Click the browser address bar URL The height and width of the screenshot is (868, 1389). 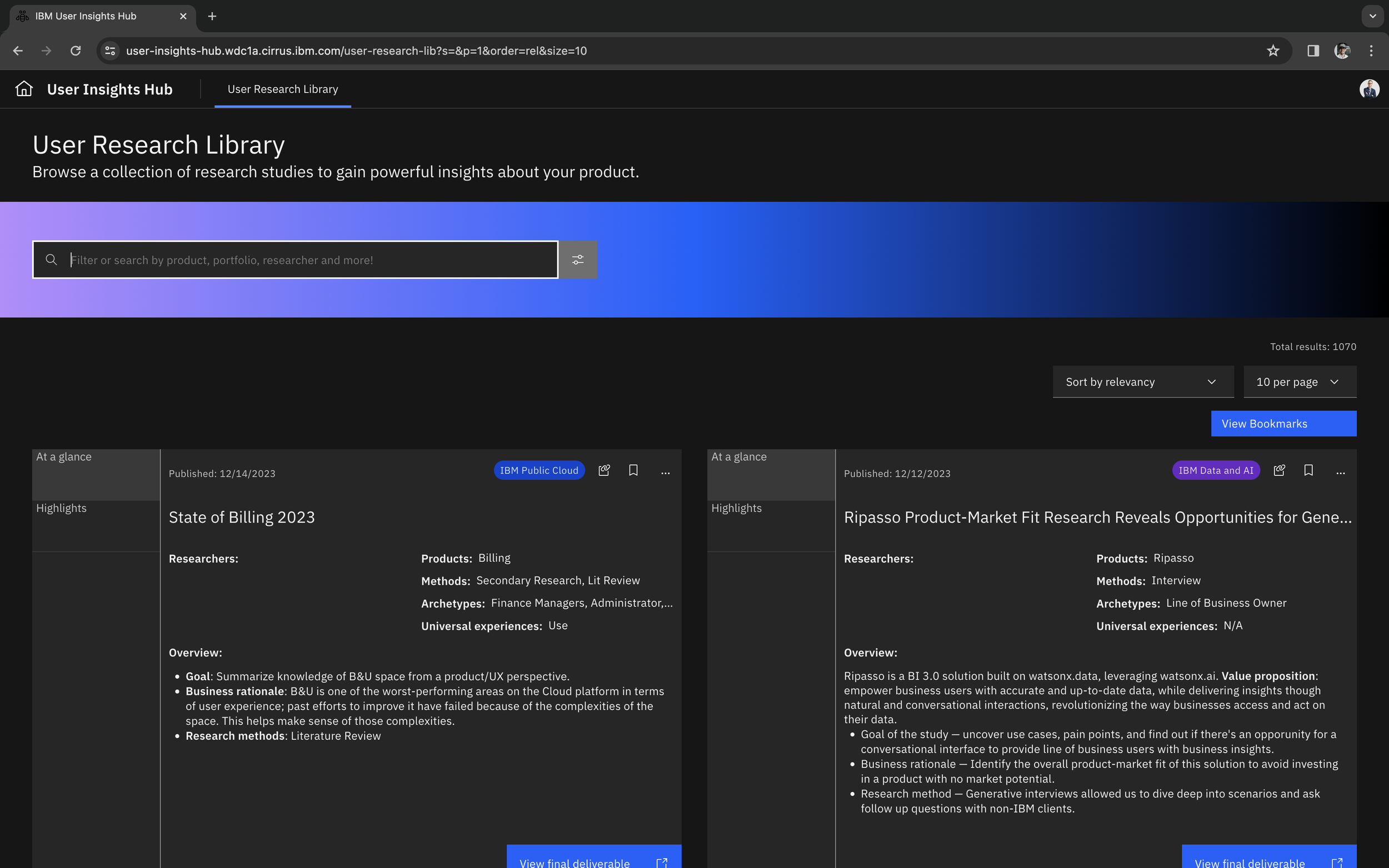pyautogui.click(x=357, y=51)
